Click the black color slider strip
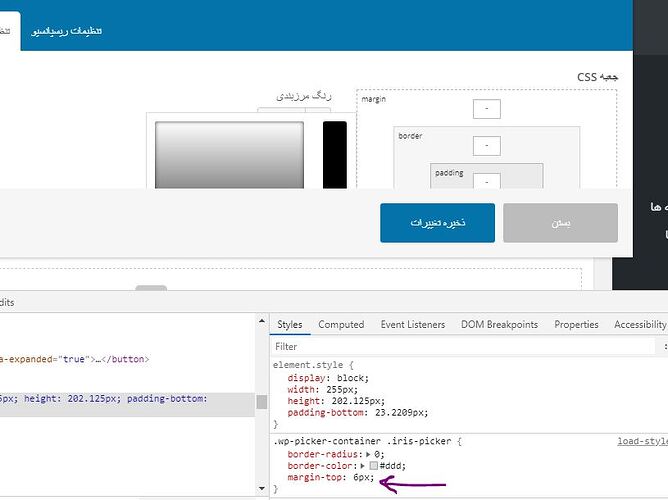 (334, 155)
